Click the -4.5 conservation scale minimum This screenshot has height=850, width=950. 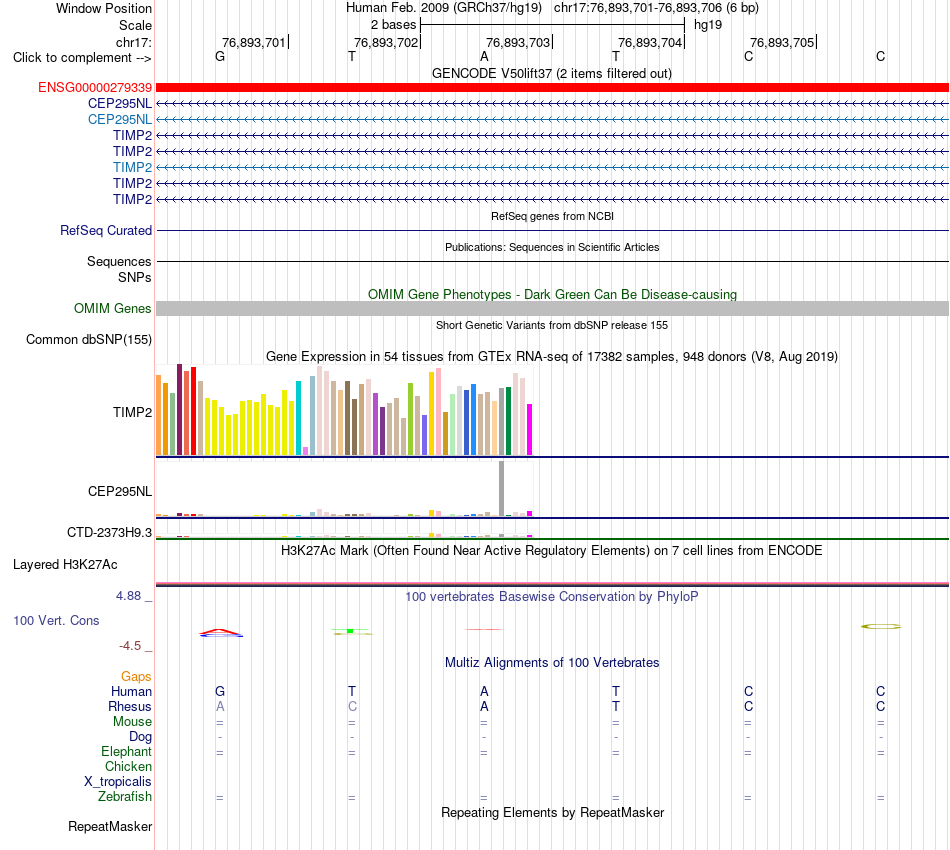(130, 646)
